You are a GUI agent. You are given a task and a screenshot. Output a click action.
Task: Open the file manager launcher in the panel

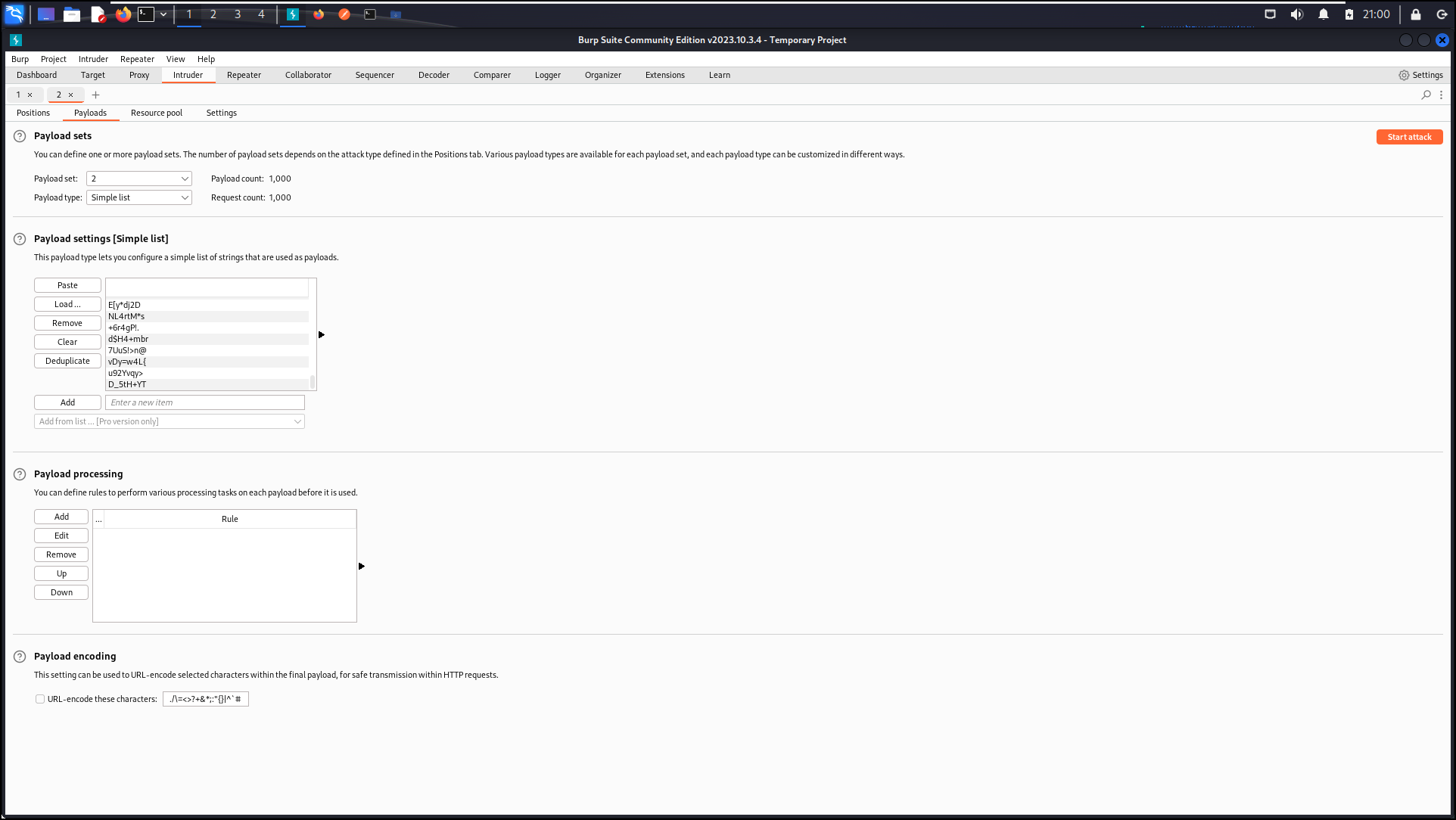click(72, 14)
